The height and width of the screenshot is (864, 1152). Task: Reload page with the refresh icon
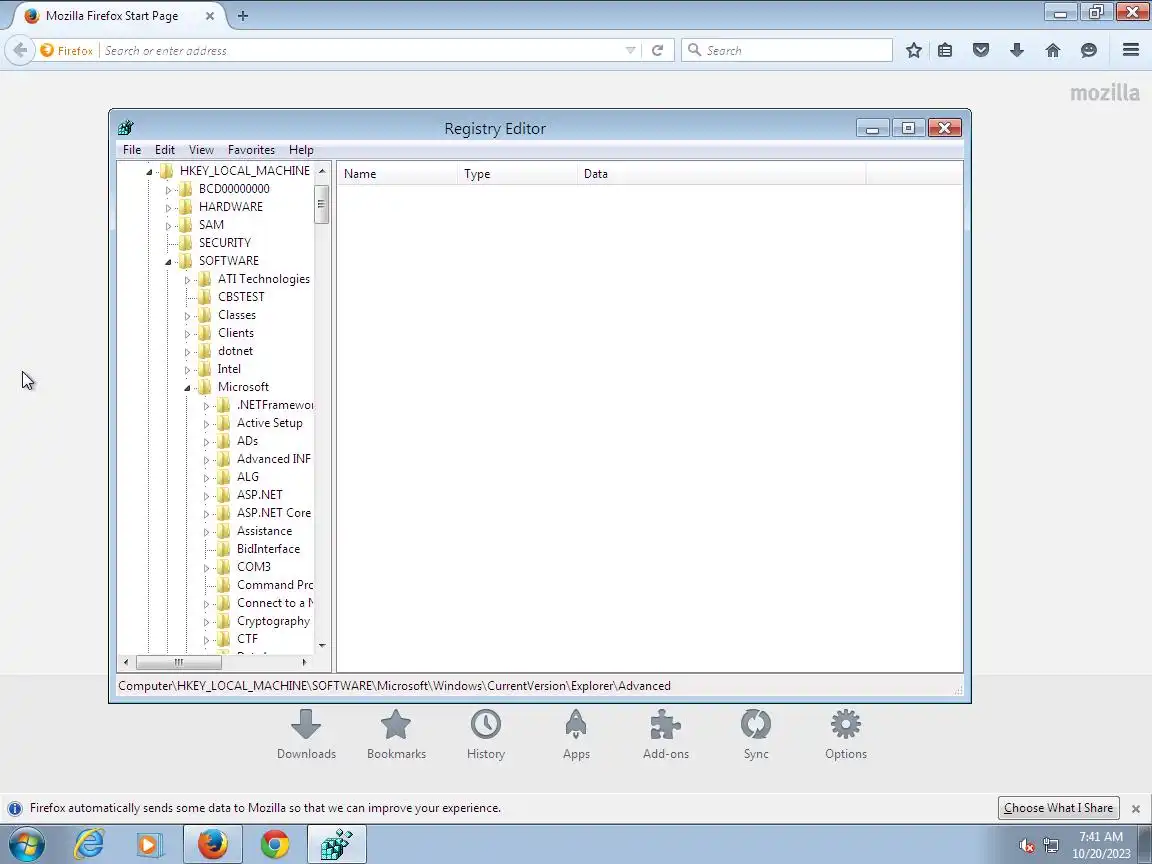[658, 50]
